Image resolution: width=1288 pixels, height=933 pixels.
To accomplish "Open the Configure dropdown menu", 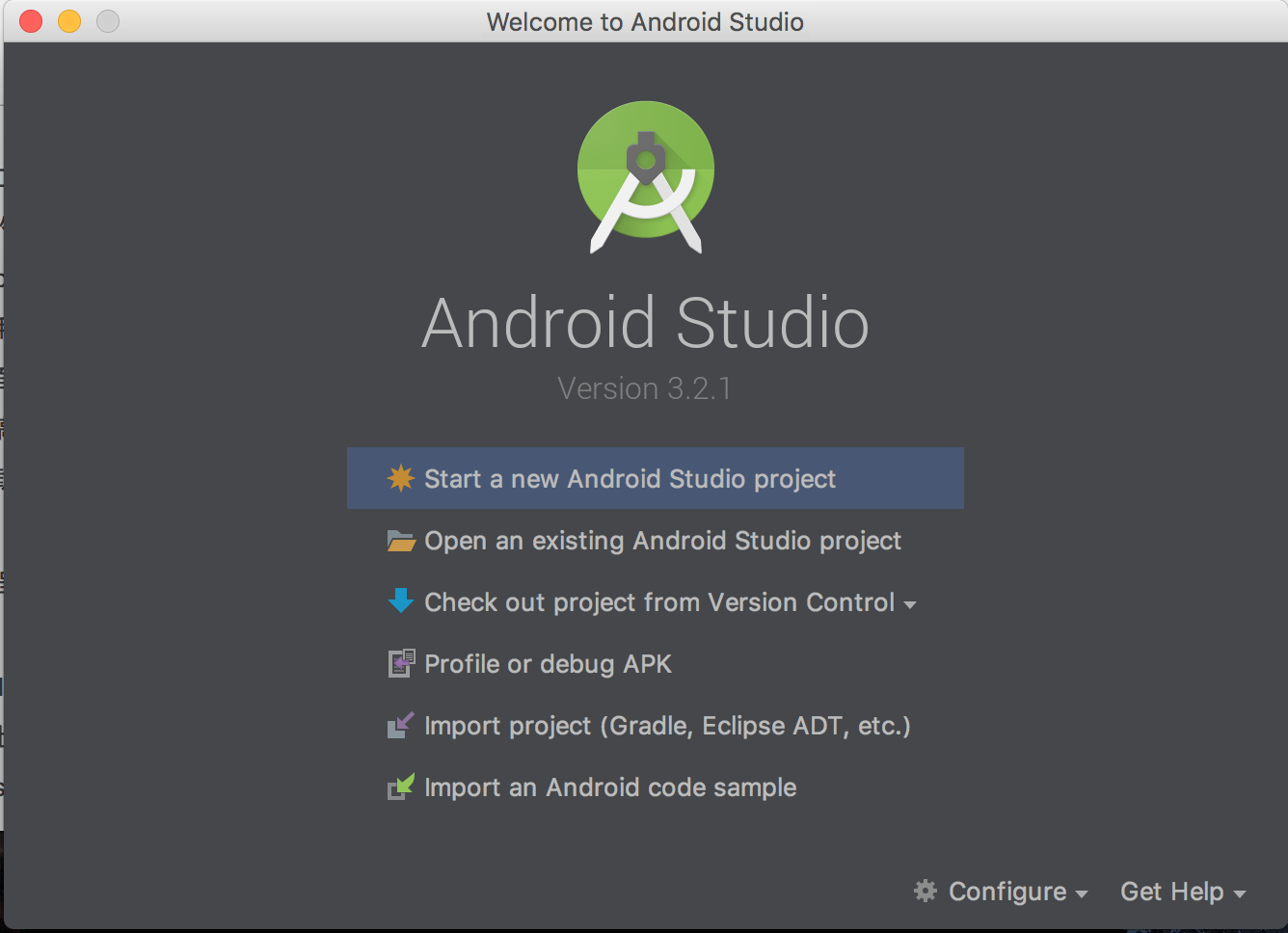I will click(x=1001, y=892).
